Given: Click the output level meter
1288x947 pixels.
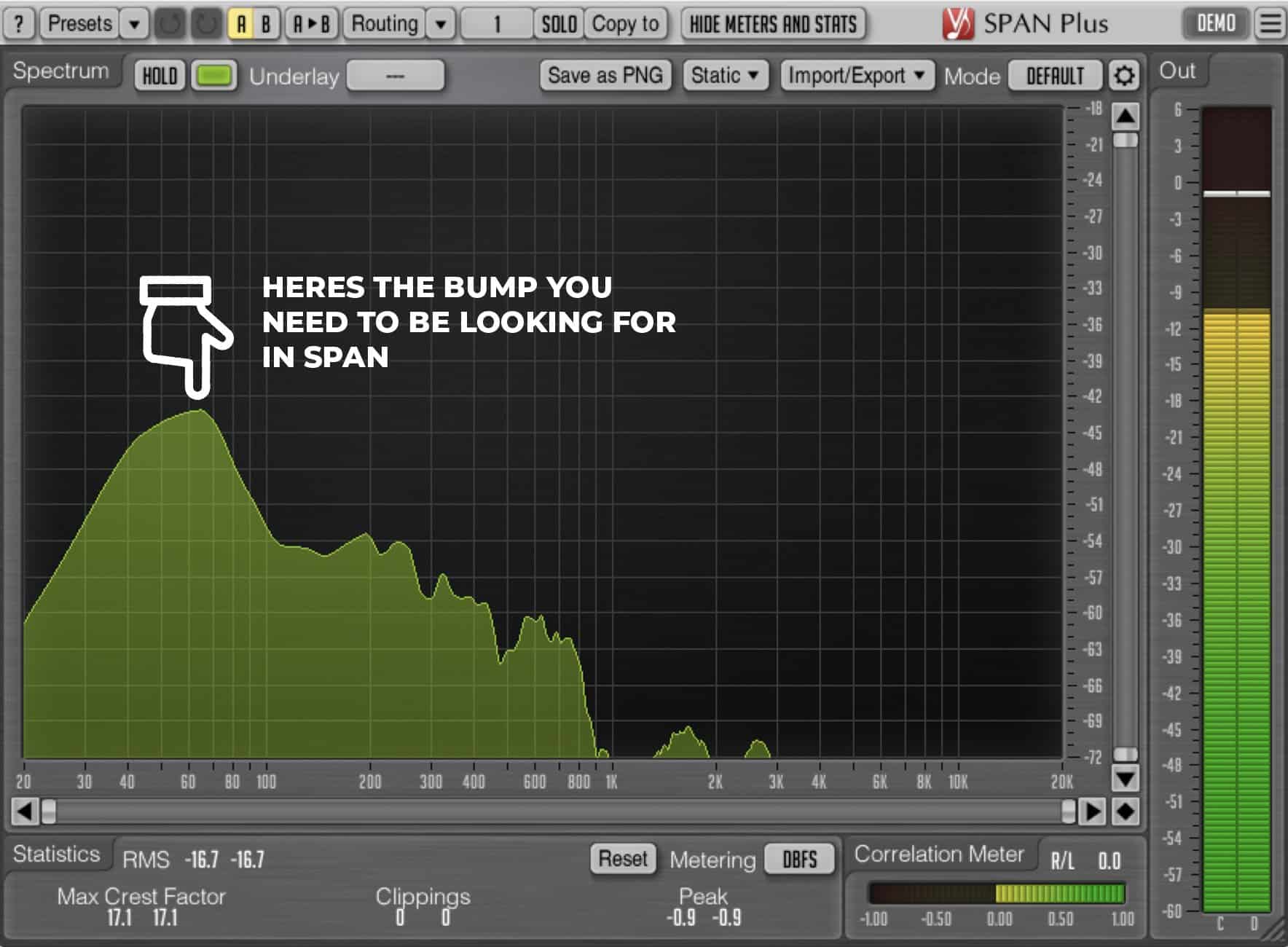Looking at the screenshot, I should 1236,510.
